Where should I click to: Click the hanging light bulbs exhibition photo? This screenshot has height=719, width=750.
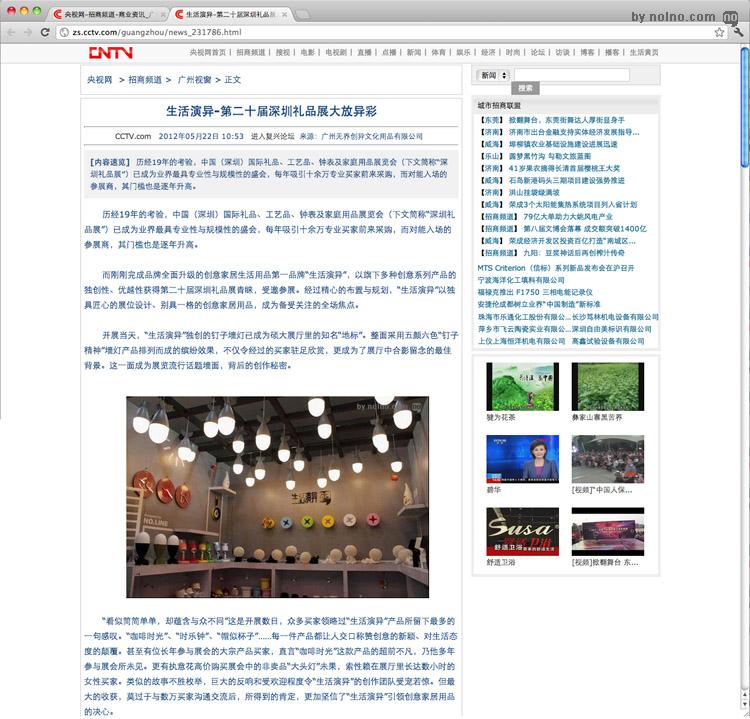tap(277, 497)
